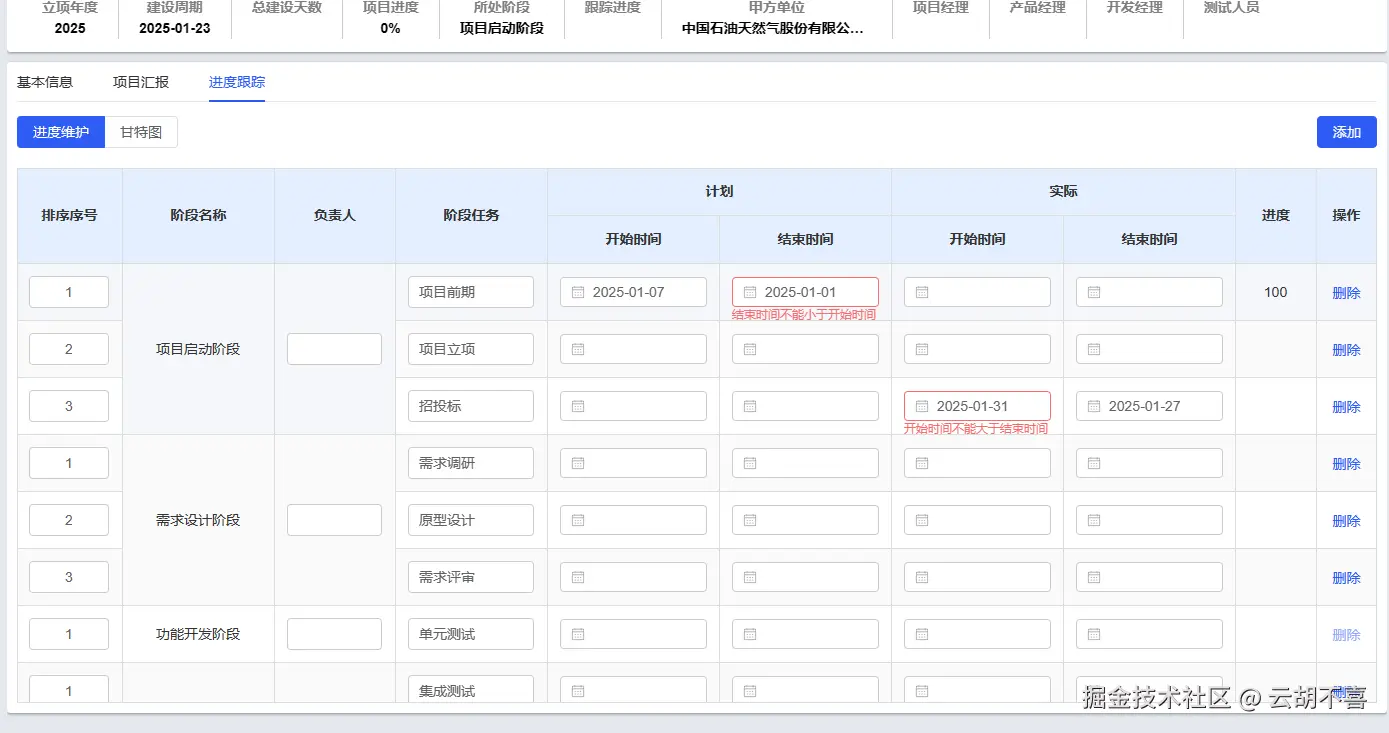
Task: Click calendar icon in 原型设计 actual end date
Action: pyautogui.click(x=1094, y=520)
